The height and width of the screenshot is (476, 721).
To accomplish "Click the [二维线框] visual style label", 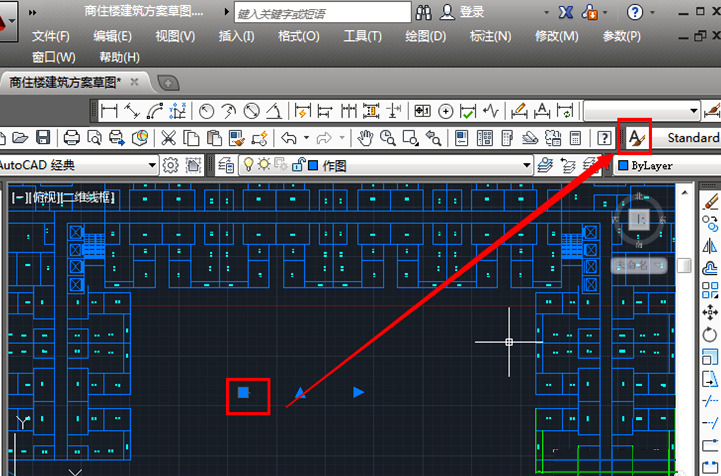I will tap(89, 198).
